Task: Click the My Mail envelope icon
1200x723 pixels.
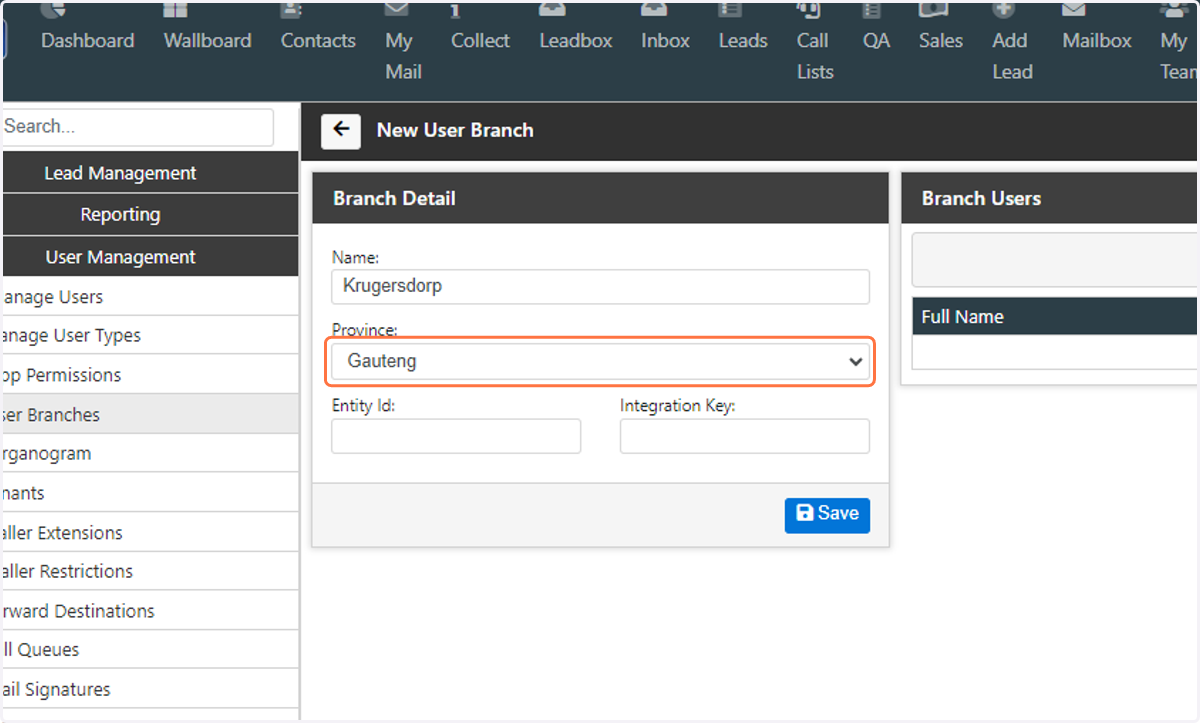Action: point(396,10)
